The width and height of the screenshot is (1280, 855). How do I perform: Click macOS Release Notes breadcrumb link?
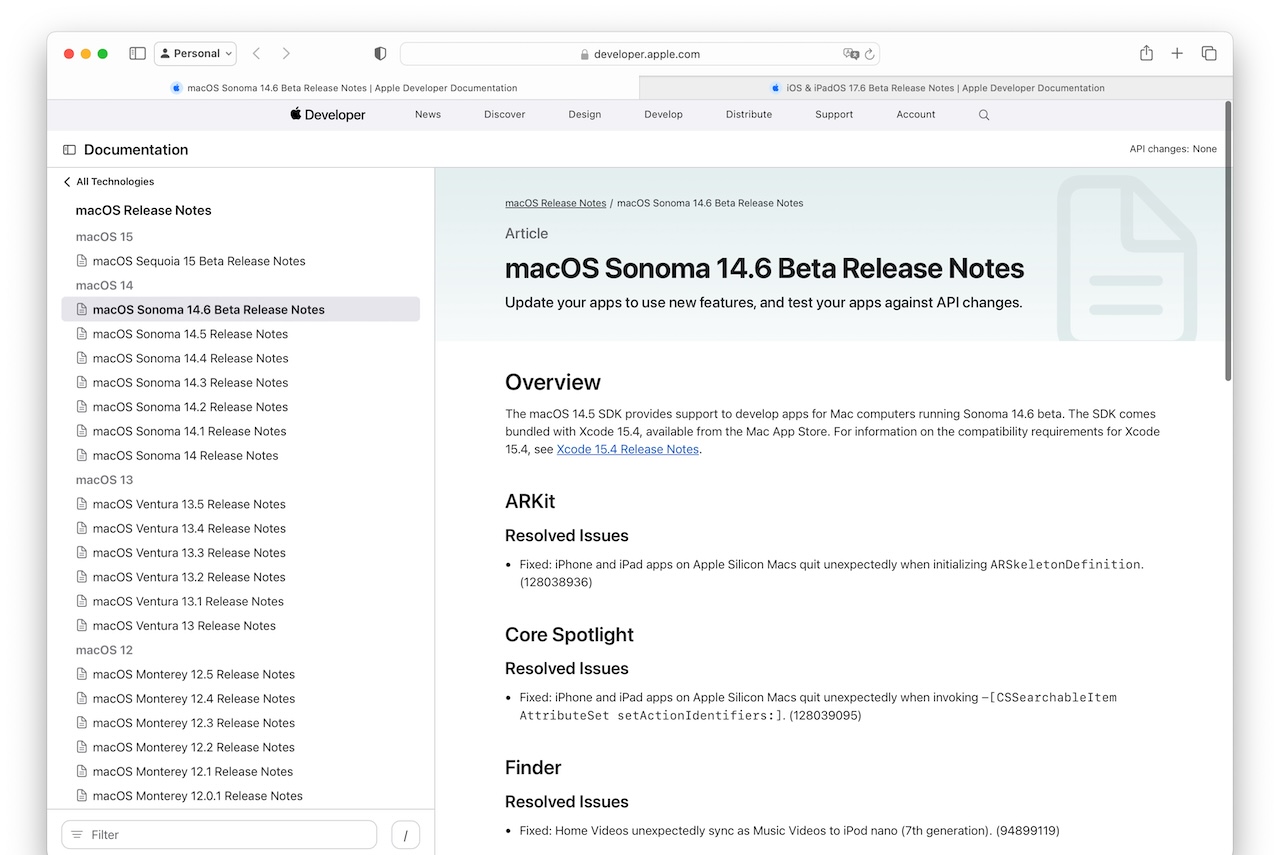click(x=555, y=203)
